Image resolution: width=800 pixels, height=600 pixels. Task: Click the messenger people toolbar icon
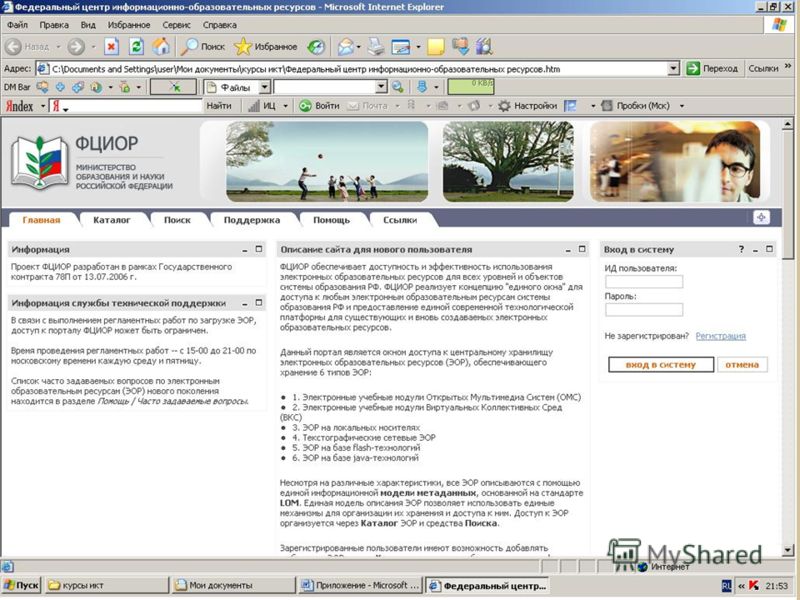461,47
